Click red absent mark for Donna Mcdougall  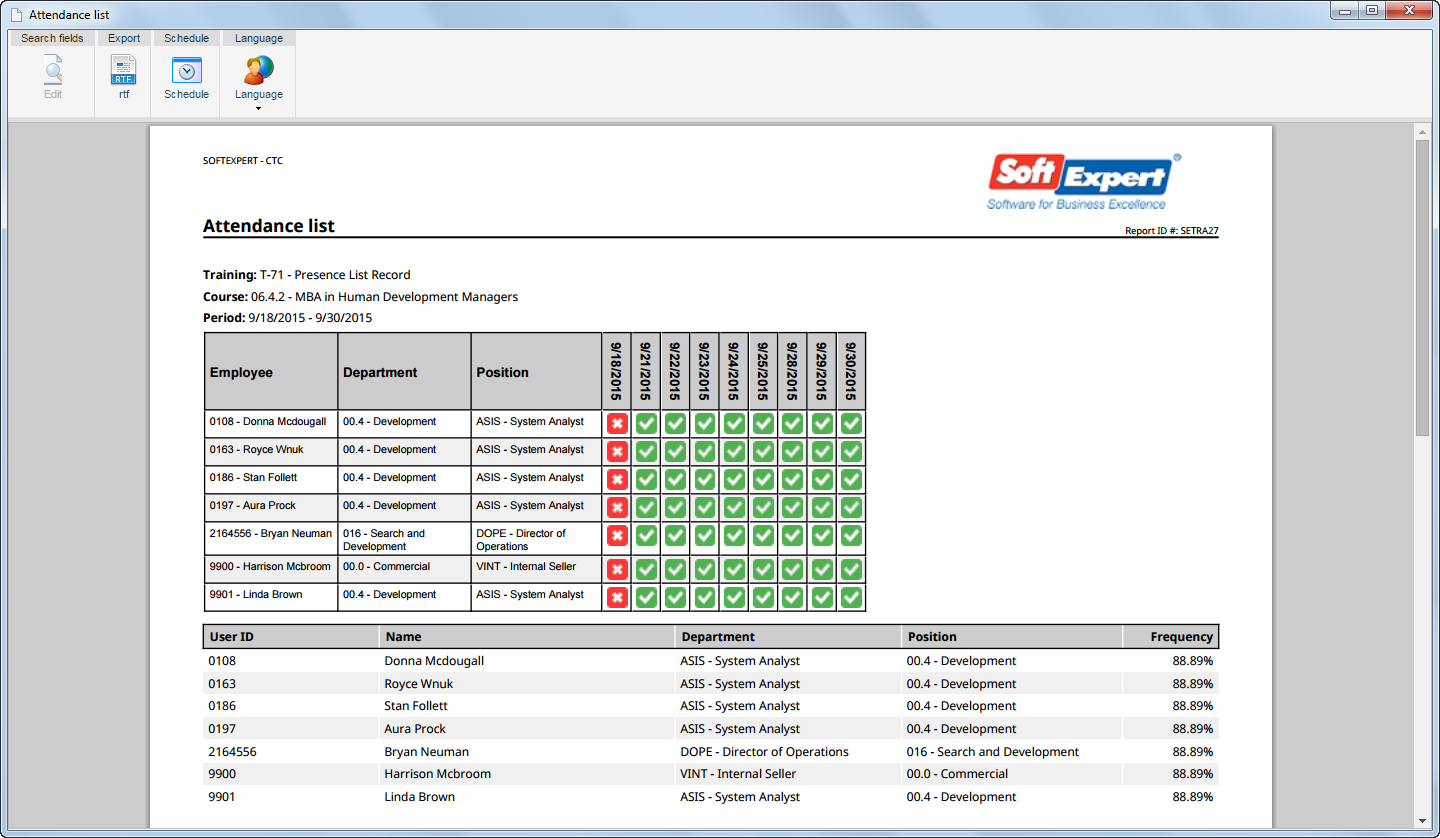617,423
